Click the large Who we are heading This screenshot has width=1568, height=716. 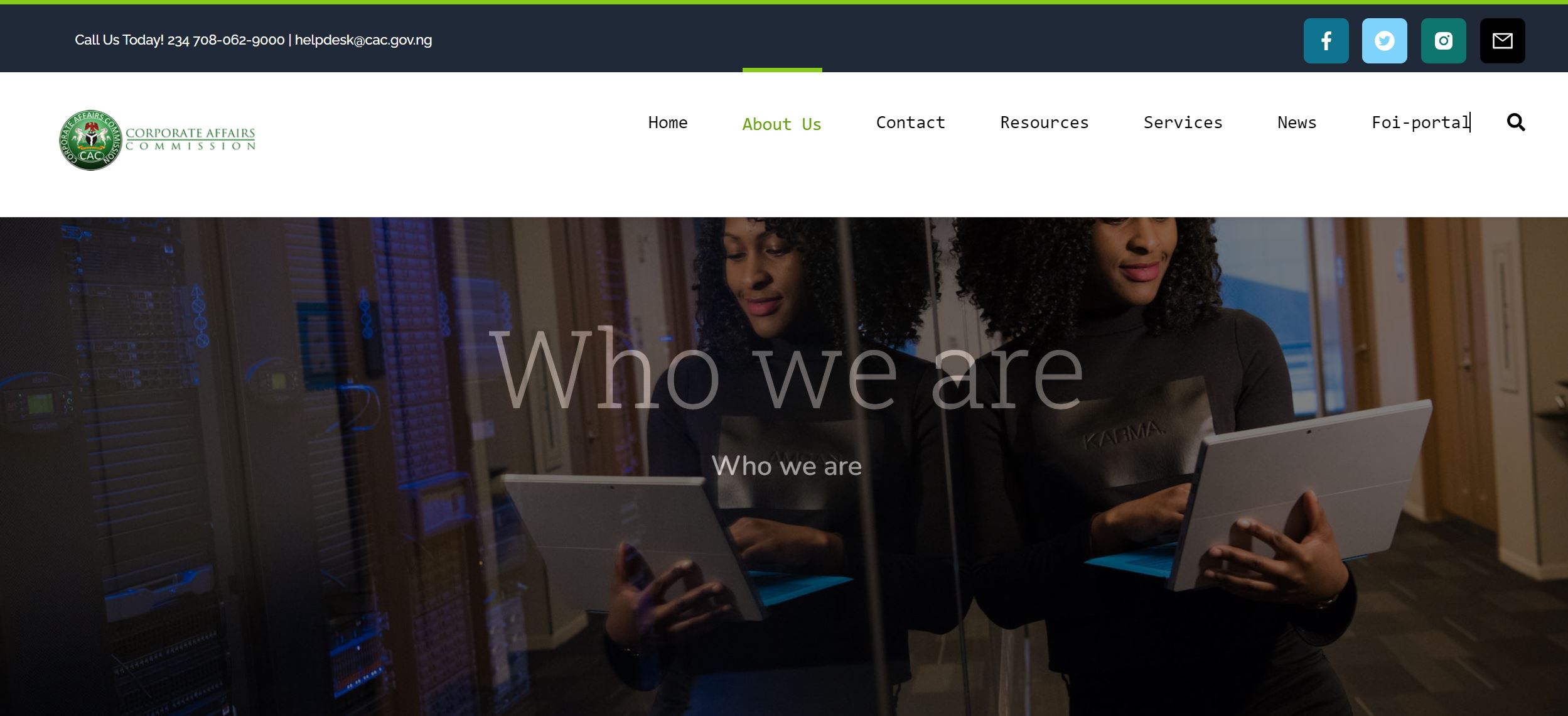click(786, 369)
